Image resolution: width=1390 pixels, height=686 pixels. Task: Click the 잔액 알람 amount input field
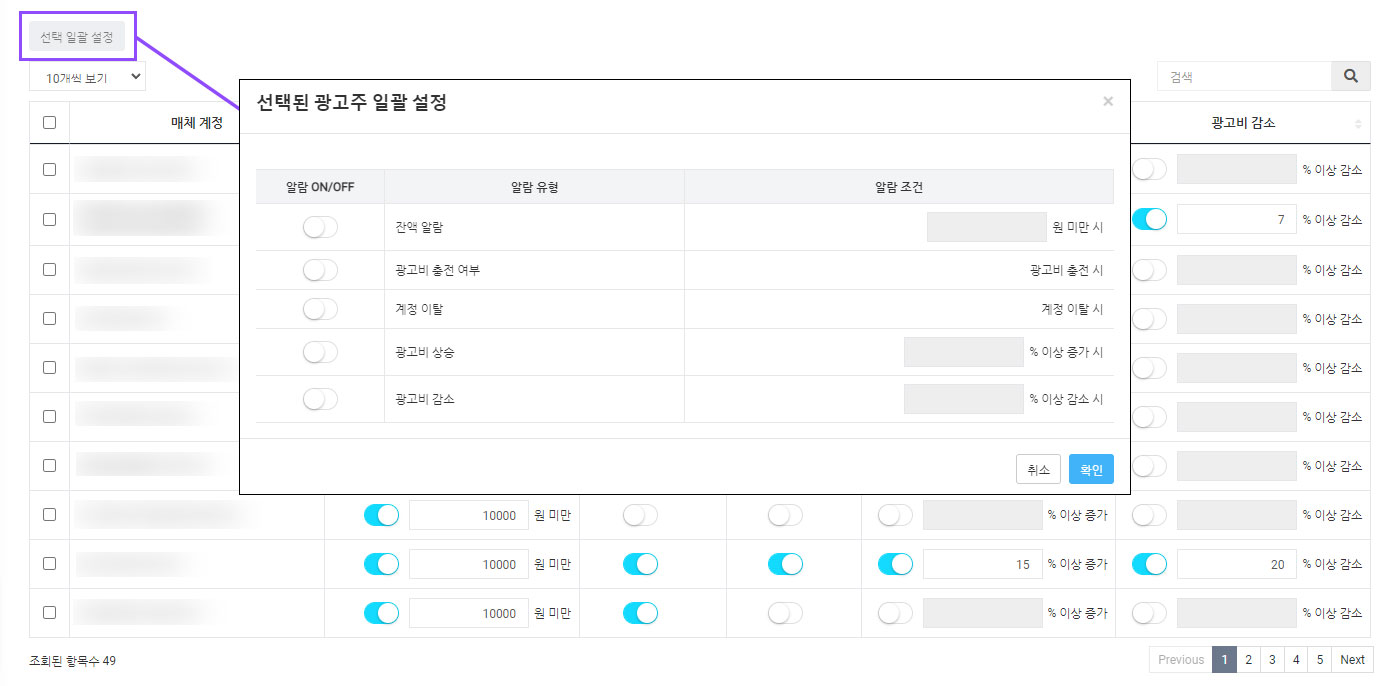(986, 228)
